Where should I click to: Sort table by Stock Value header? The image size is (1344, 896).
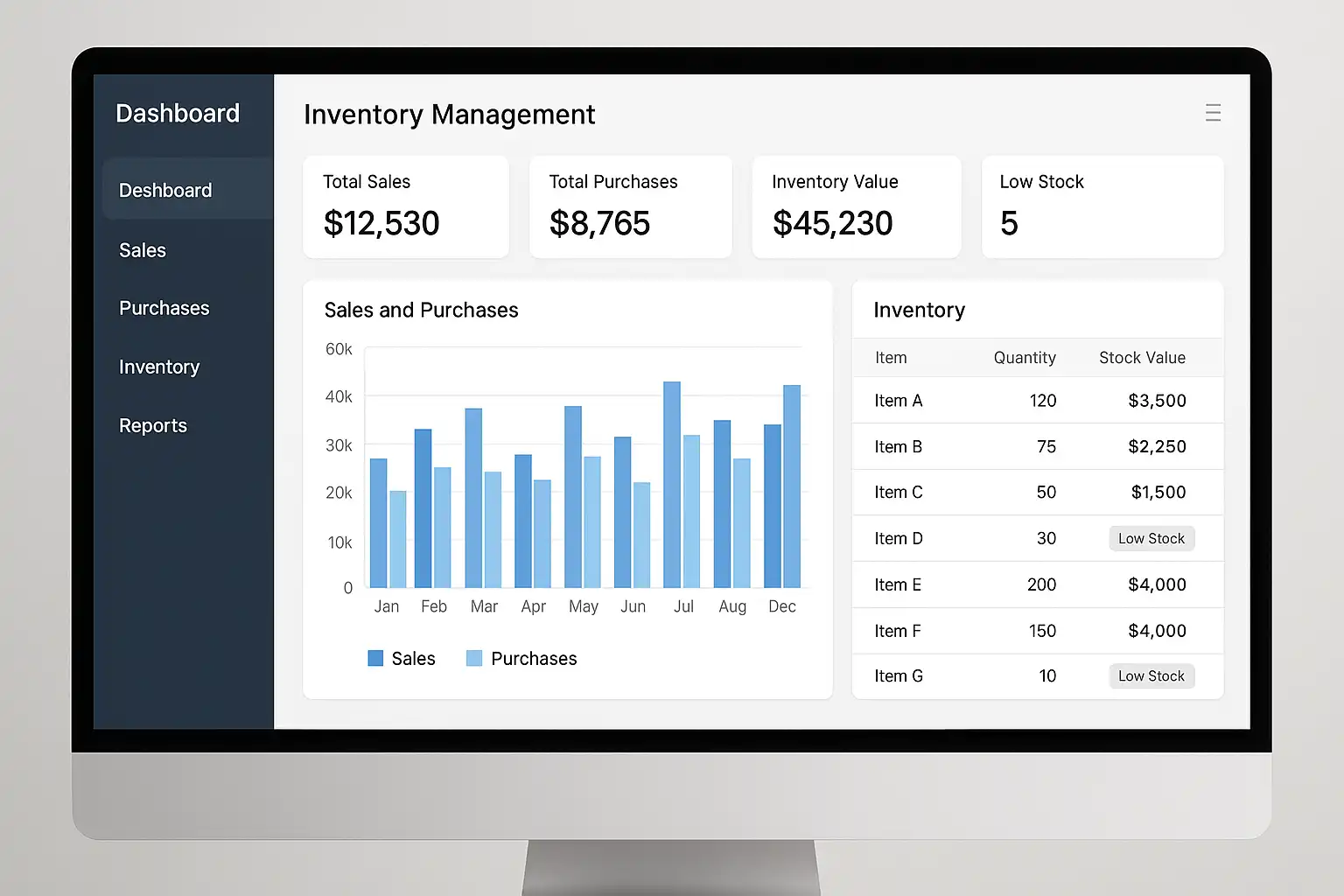[x=1142, y=358]
